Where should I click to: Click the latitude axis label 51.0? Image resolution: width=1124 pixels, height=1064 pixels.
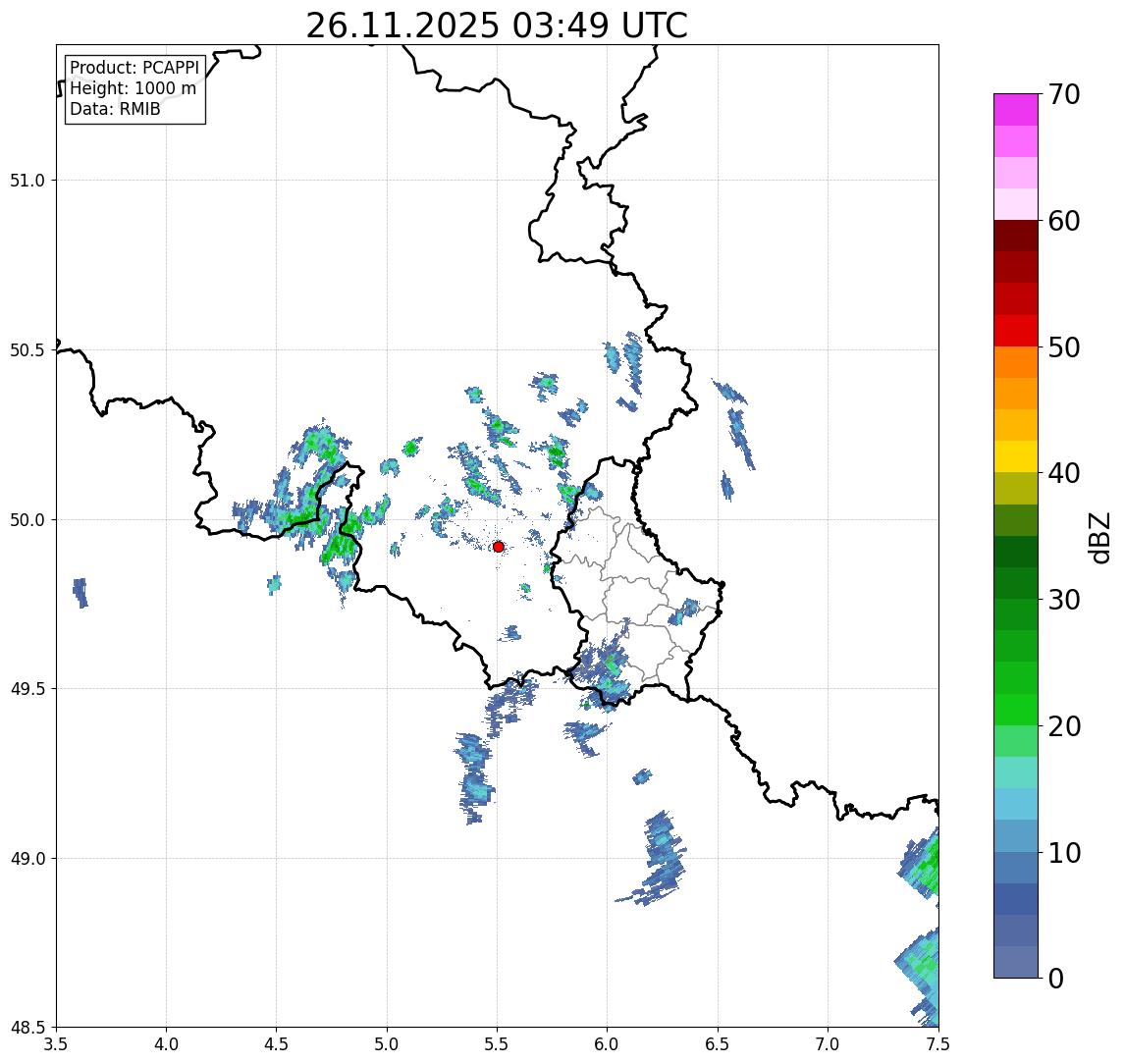click(27, 180)
